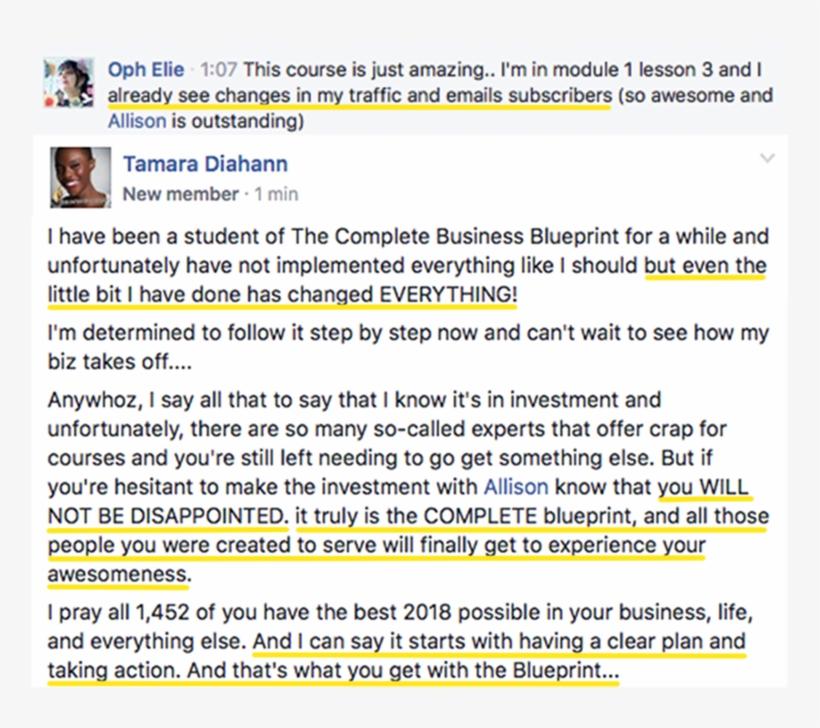The height and width of the screenshot is (728, 820).
Task: Click Oph Elie's profile picture
Action: pos(69,83)
